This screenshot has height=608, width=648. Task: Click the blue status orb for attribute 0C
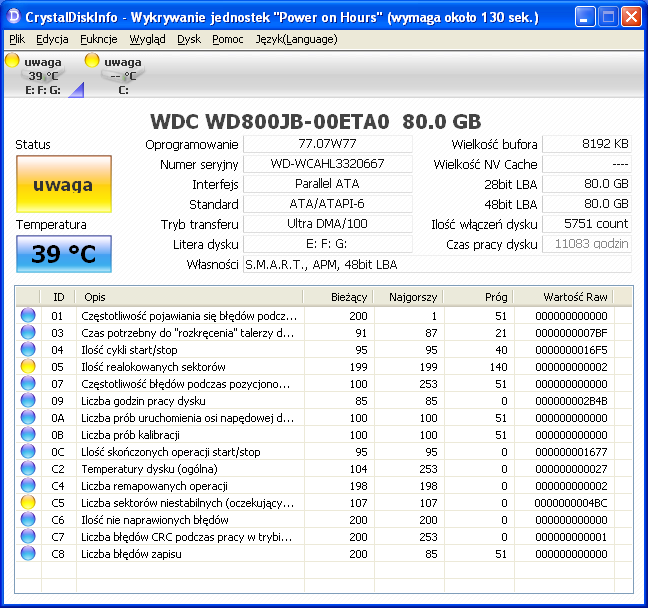click(28, 451)
